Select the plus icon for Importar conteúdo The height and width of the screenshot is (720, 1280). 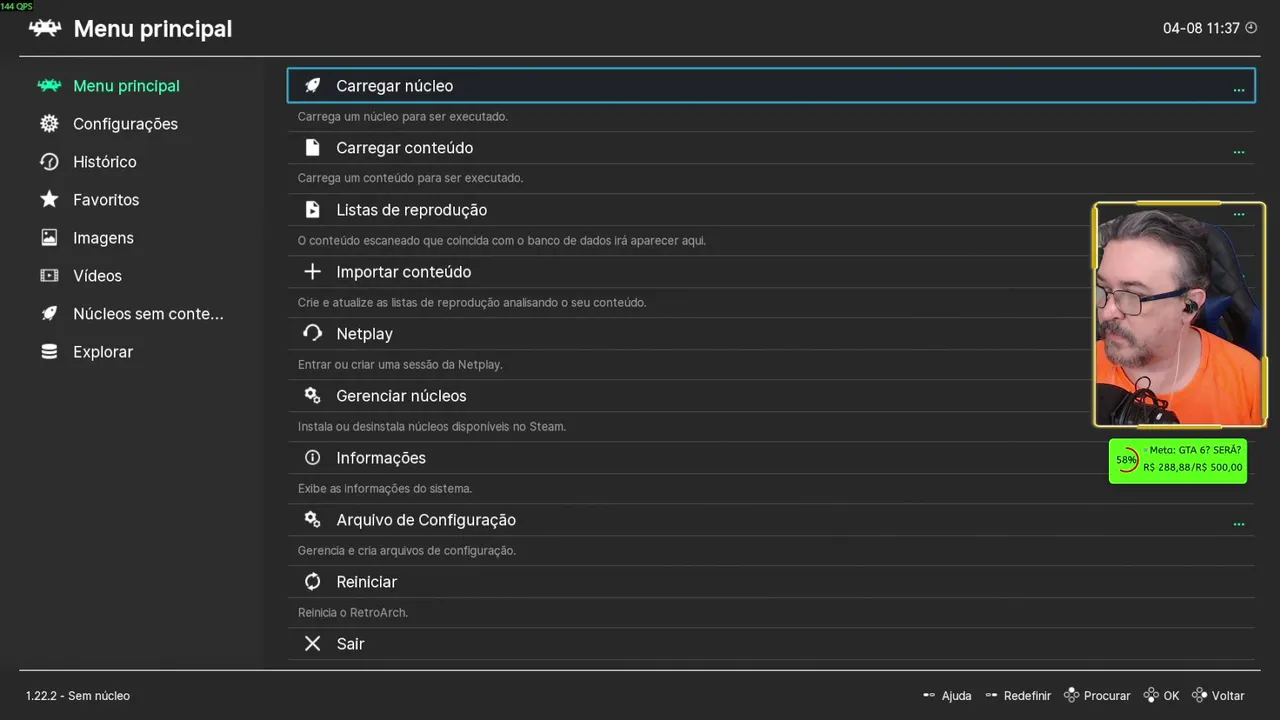click(313, 272)
